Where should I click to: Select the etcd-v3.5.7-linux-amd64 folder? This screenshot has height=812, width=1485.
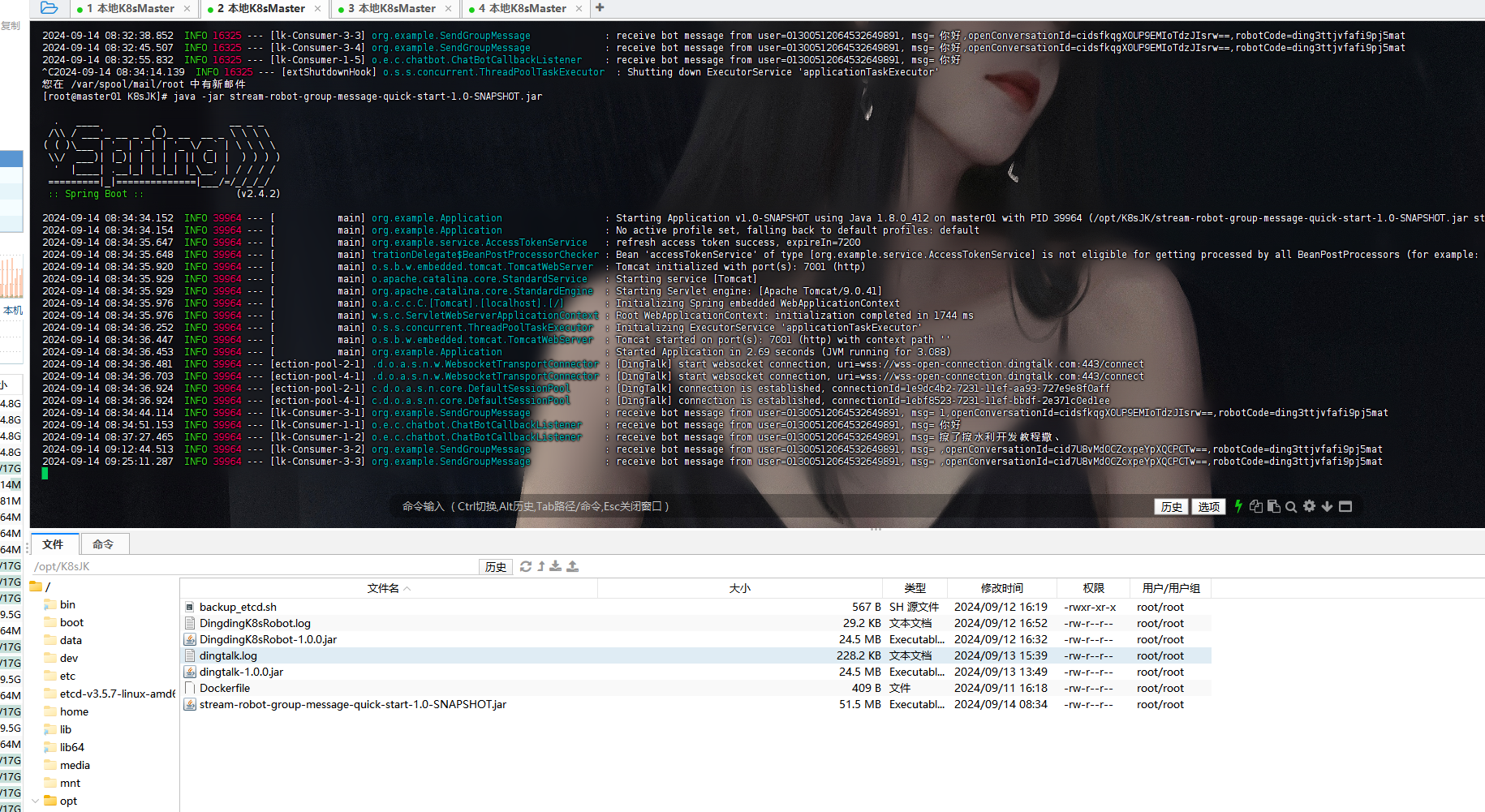point(110,694)
